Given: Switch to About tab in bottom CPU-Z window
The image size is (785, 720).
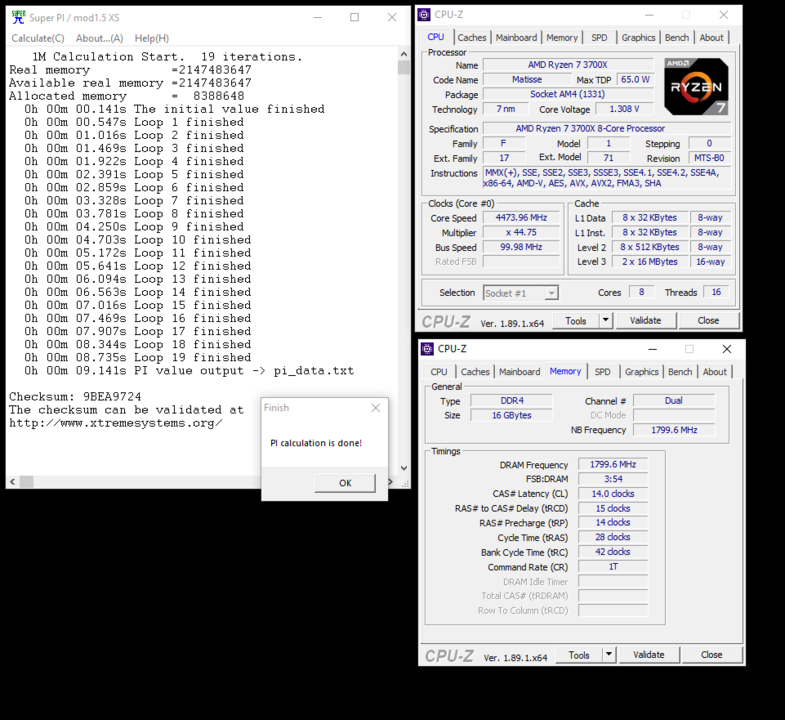Looking at the screenshot, I should click(x=714, y=372).
